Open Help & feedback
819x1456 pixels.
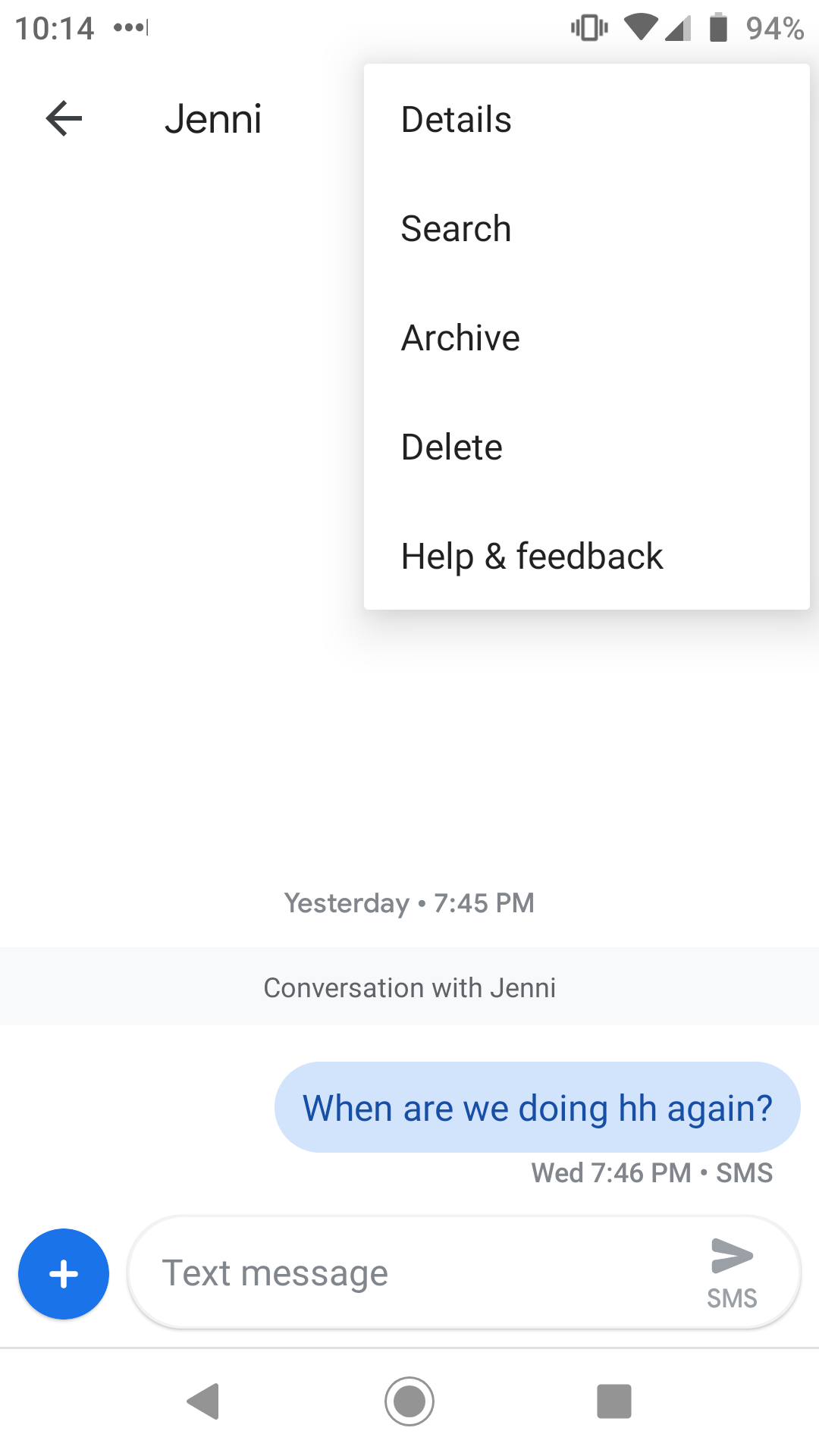pos(587,556)
